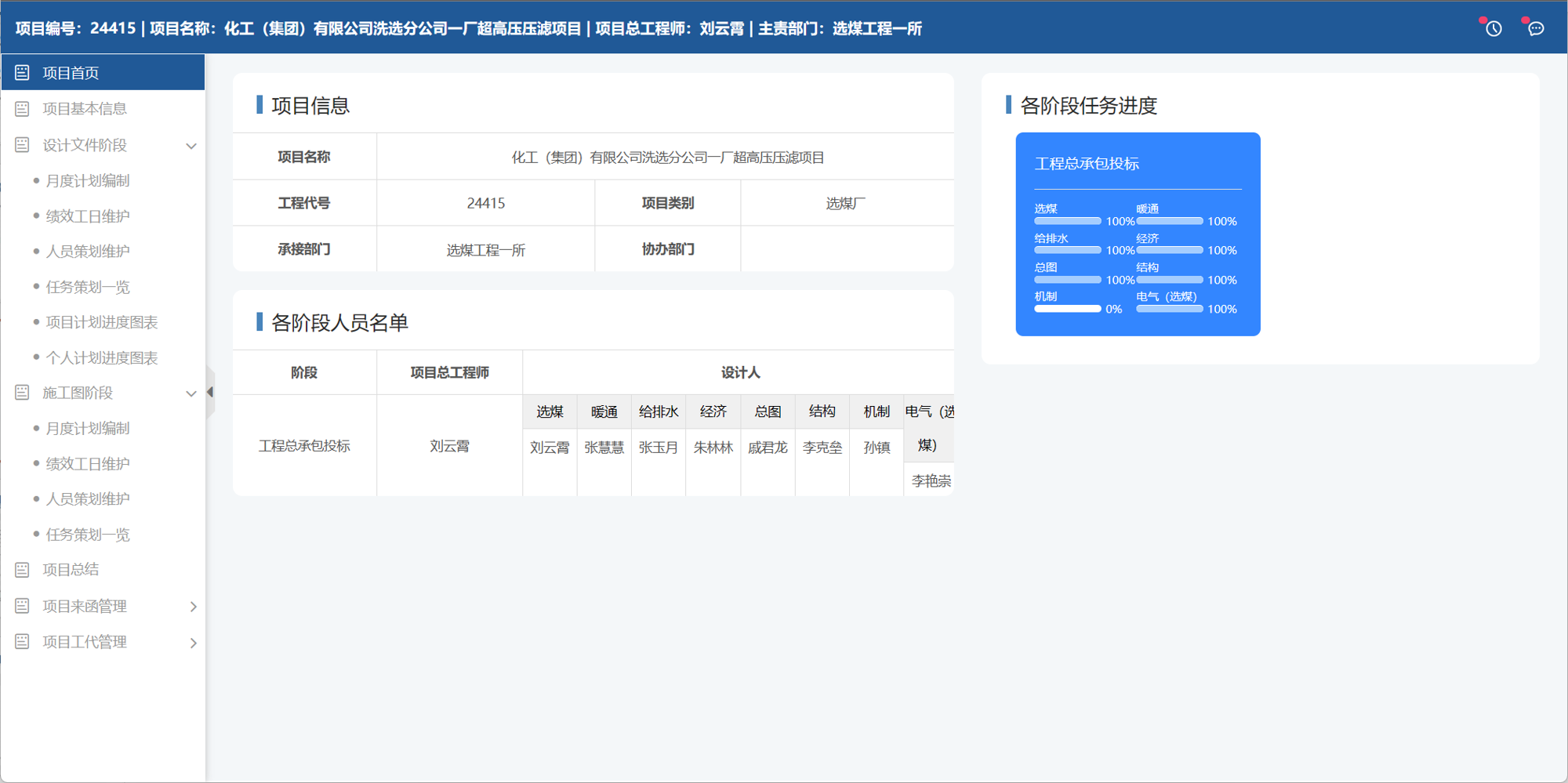Open the clock history icon in header
This screenshot has height=783, width=1568.
pyautogui.click(x=1494, y=29)
